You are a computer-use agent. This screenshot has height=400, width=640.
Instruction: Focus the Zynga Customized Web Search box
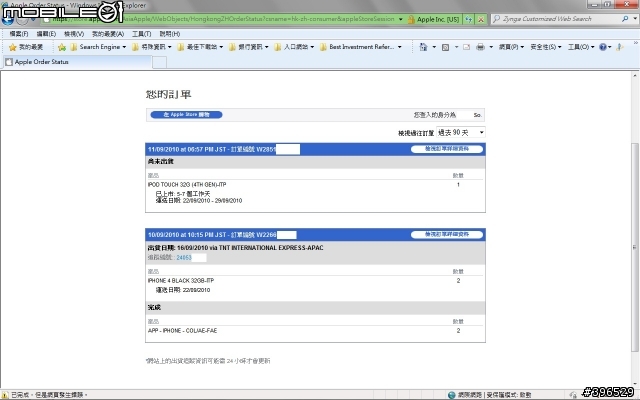pyautogui.click(x=555, y=19)
